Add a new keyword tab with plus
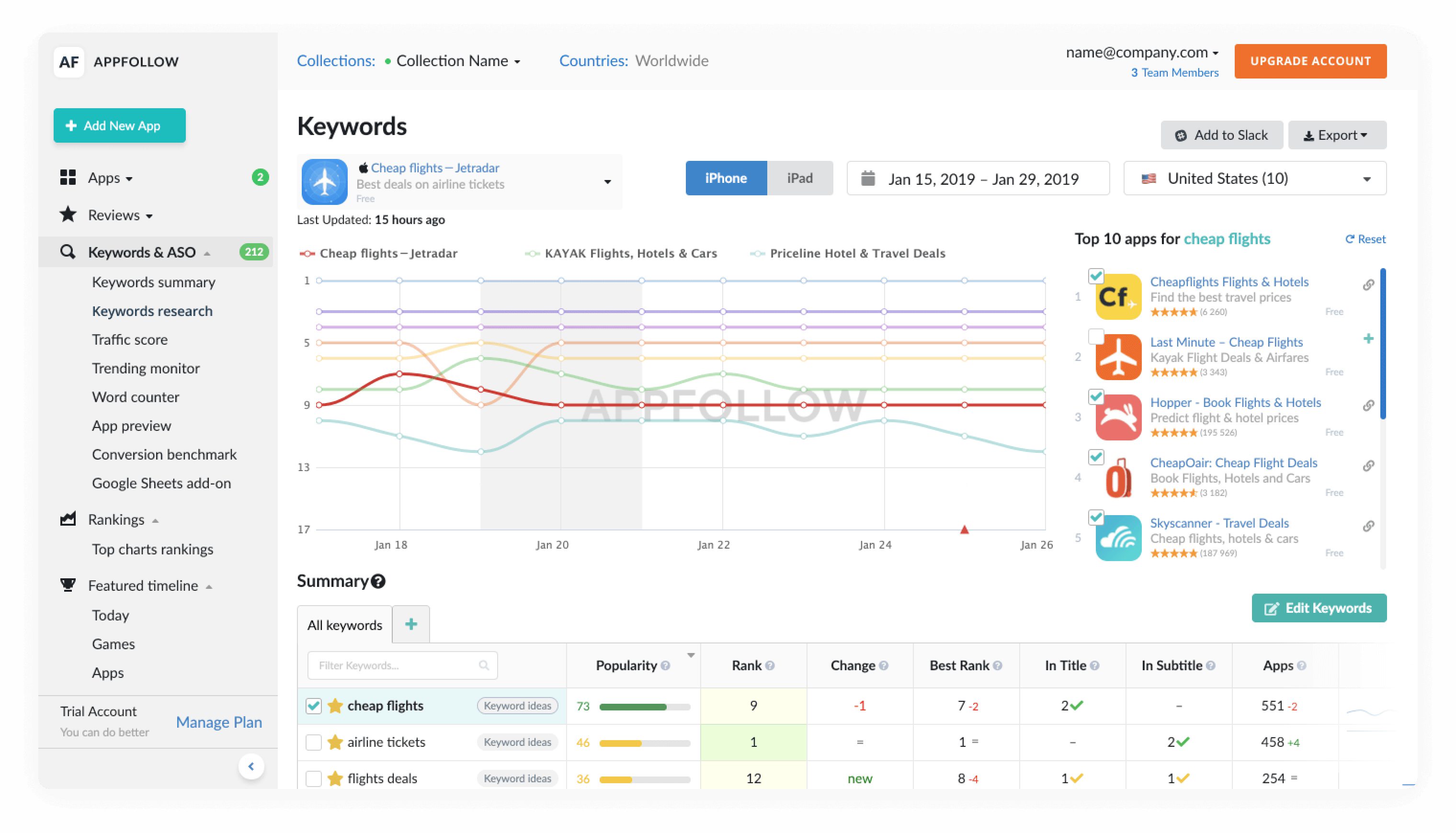The image size is (1456, 833). pos(411,624)
